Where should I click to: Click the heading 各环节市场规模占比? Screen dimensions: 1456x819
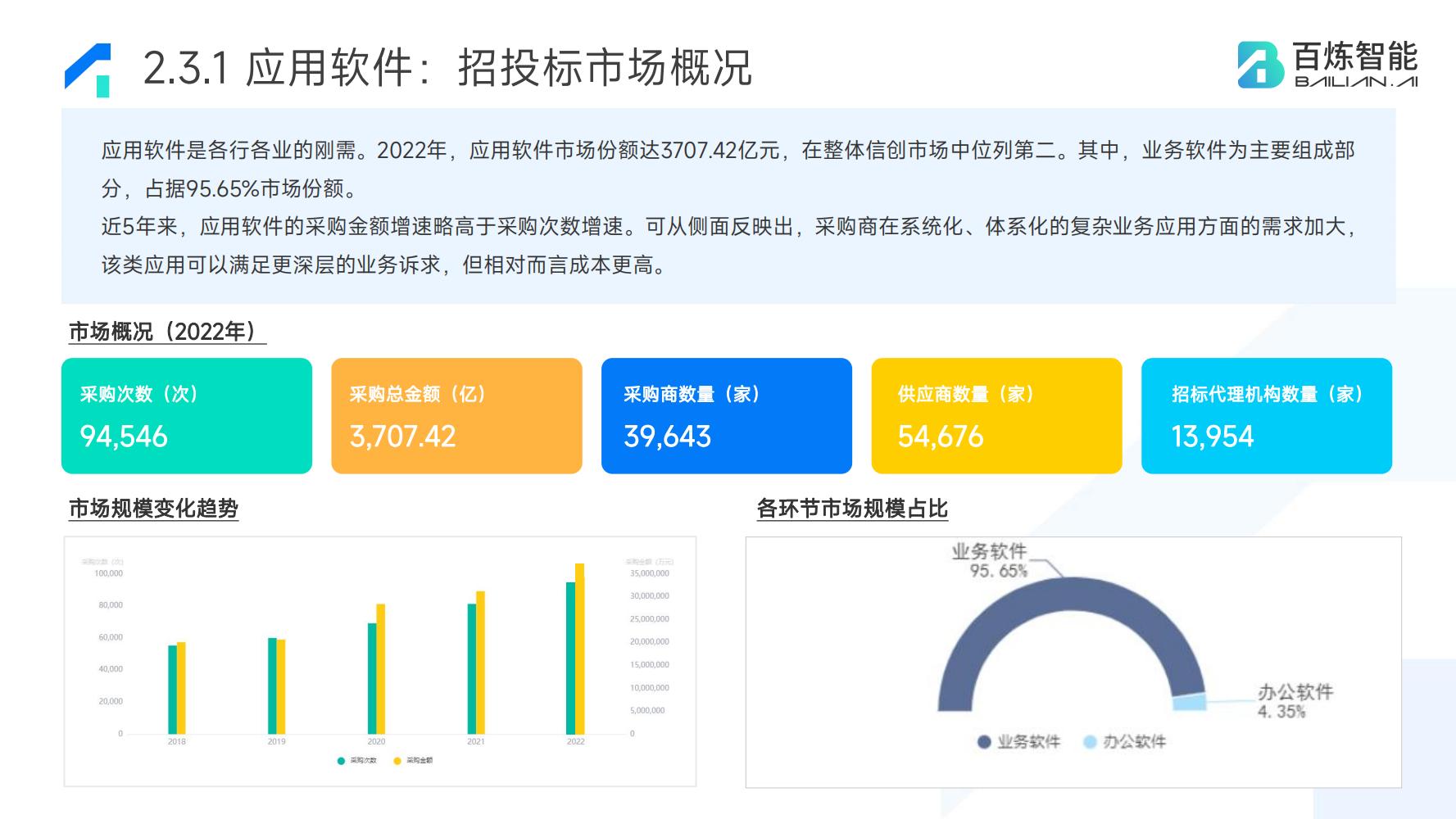tap(852, 509)
